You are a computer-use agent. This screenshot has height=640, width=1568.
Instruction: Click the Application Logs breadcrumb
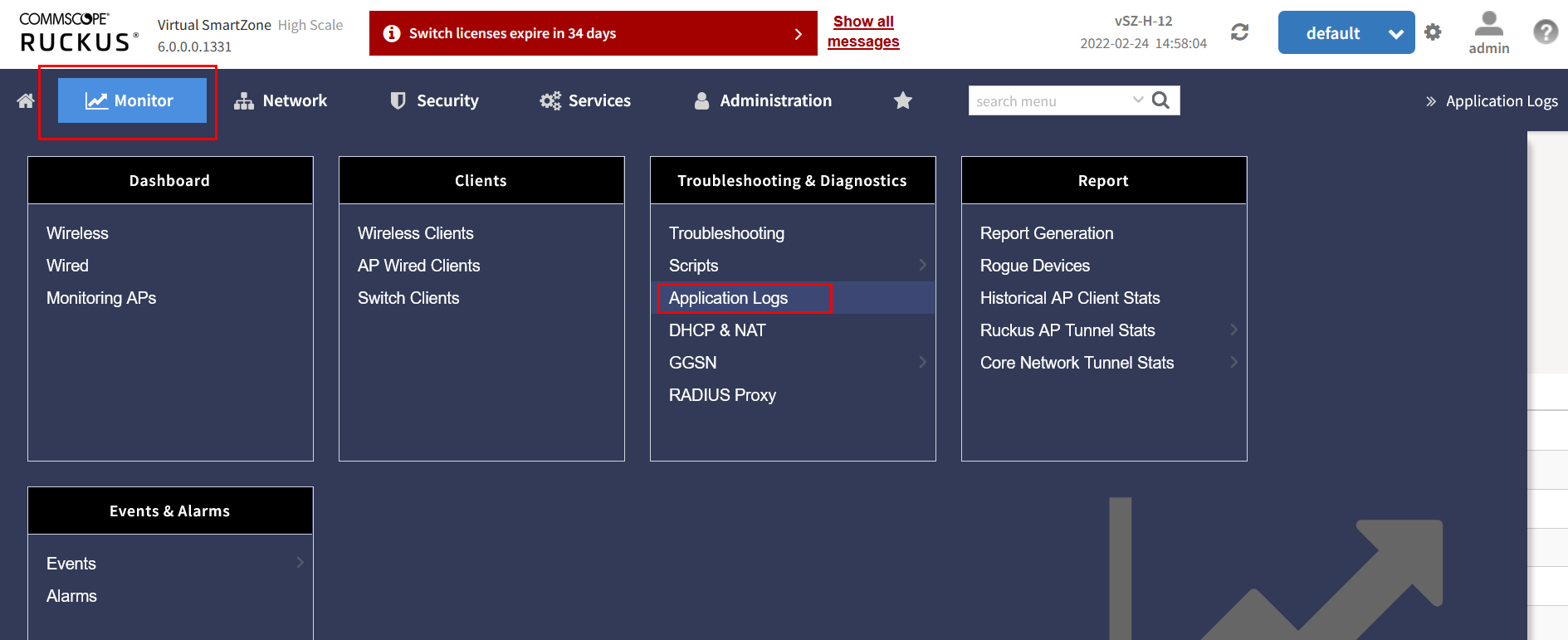1502,100
